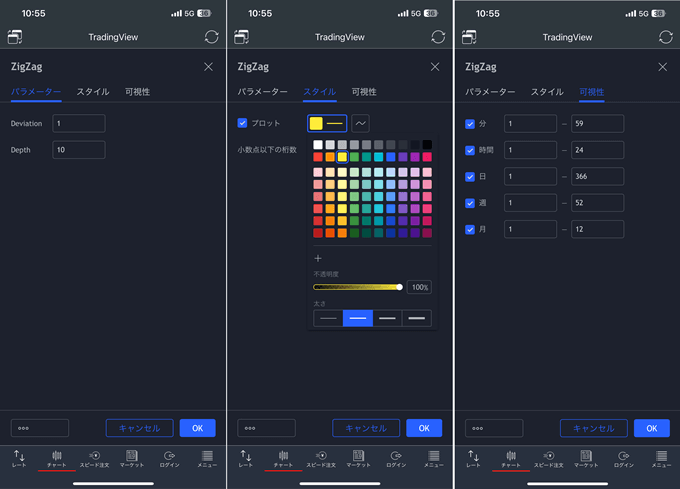
Task: Tap the reload icon on the middle screen
Action: coord(438,37)
